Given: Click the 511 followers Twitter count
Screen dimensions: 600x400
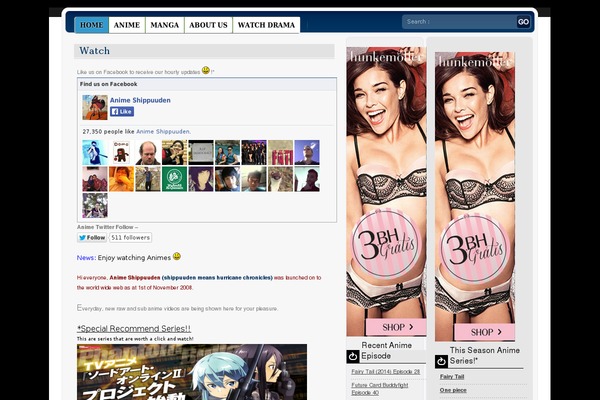Looking at the screenshot, I should [x=130, y=238].
